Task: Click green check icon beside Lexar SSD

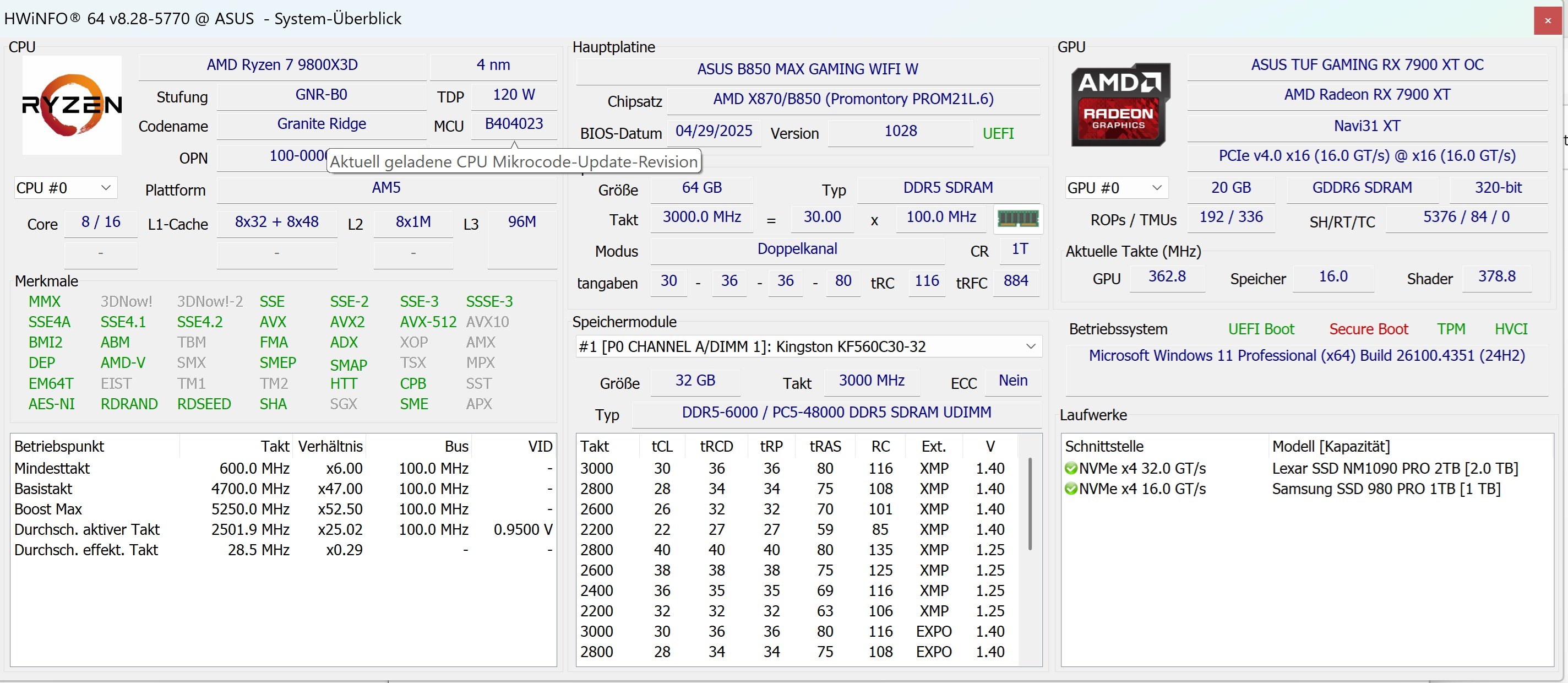Action: pyautogui.click(x=1071, y=468)
